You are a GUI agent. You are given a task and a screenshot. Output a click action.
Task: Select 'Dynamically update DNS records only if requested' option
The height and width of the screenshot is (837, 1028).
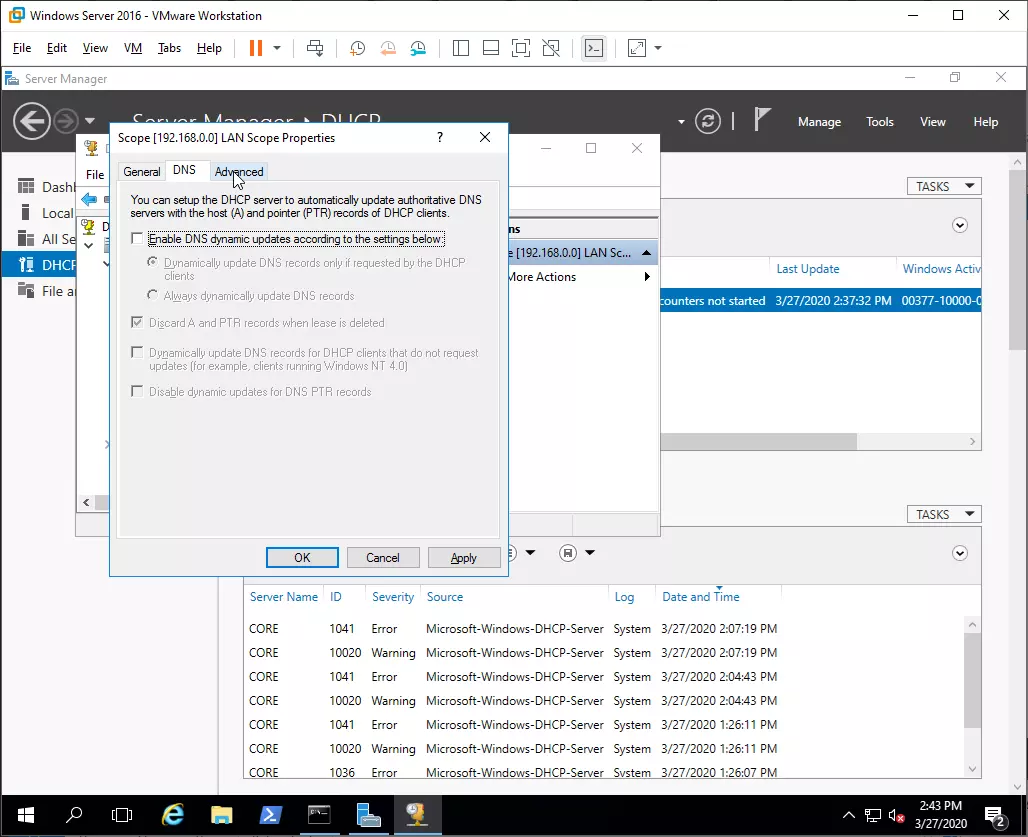pyautogui.click(x=152, y=262)
